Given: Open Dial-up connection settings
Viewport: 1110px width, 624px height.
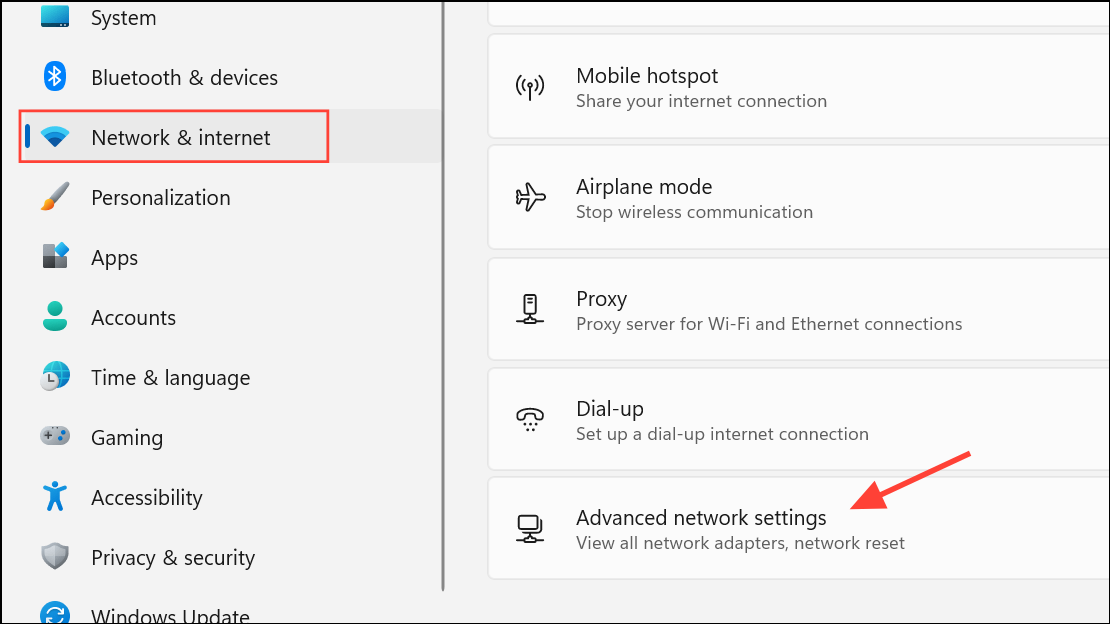Looking at the screenshot, I should 799,419.
